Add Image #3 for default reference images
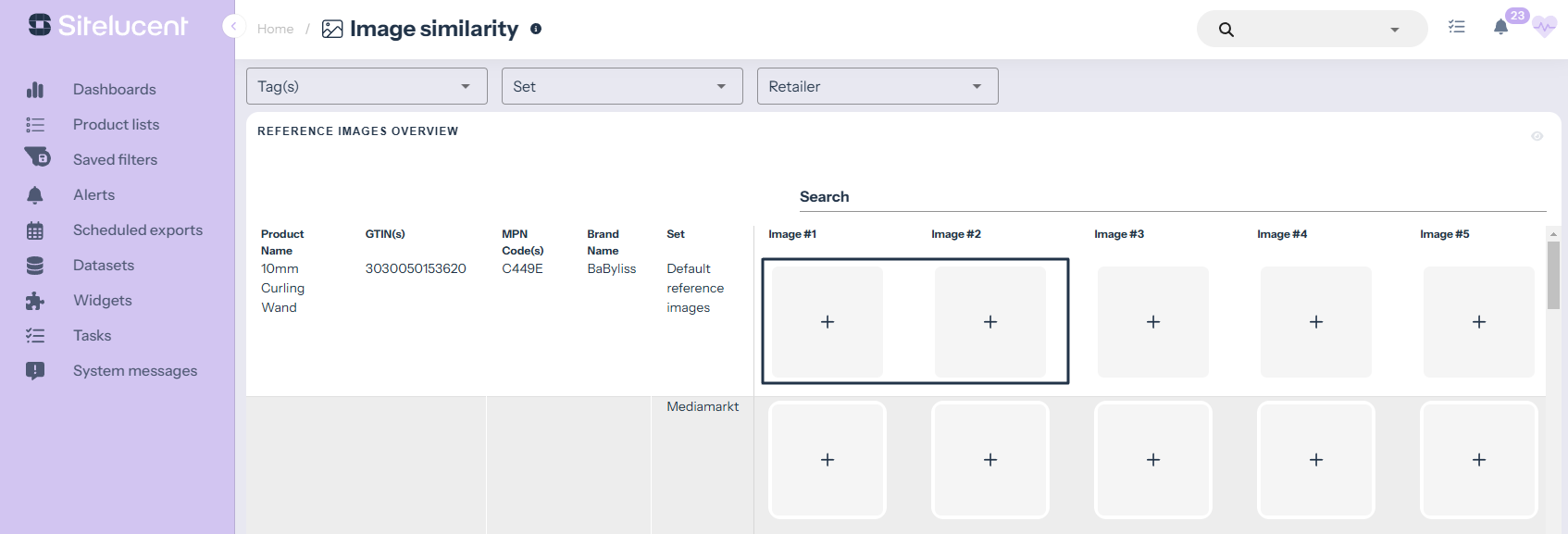 point(1152,322)
